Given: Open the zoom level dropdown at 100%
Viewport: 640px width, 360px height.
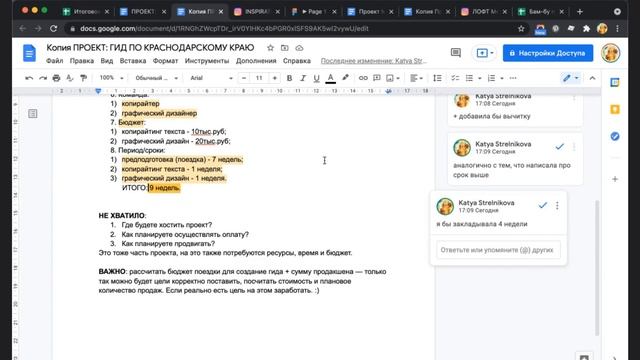Looking at the screenshot, I should (111, 78).
